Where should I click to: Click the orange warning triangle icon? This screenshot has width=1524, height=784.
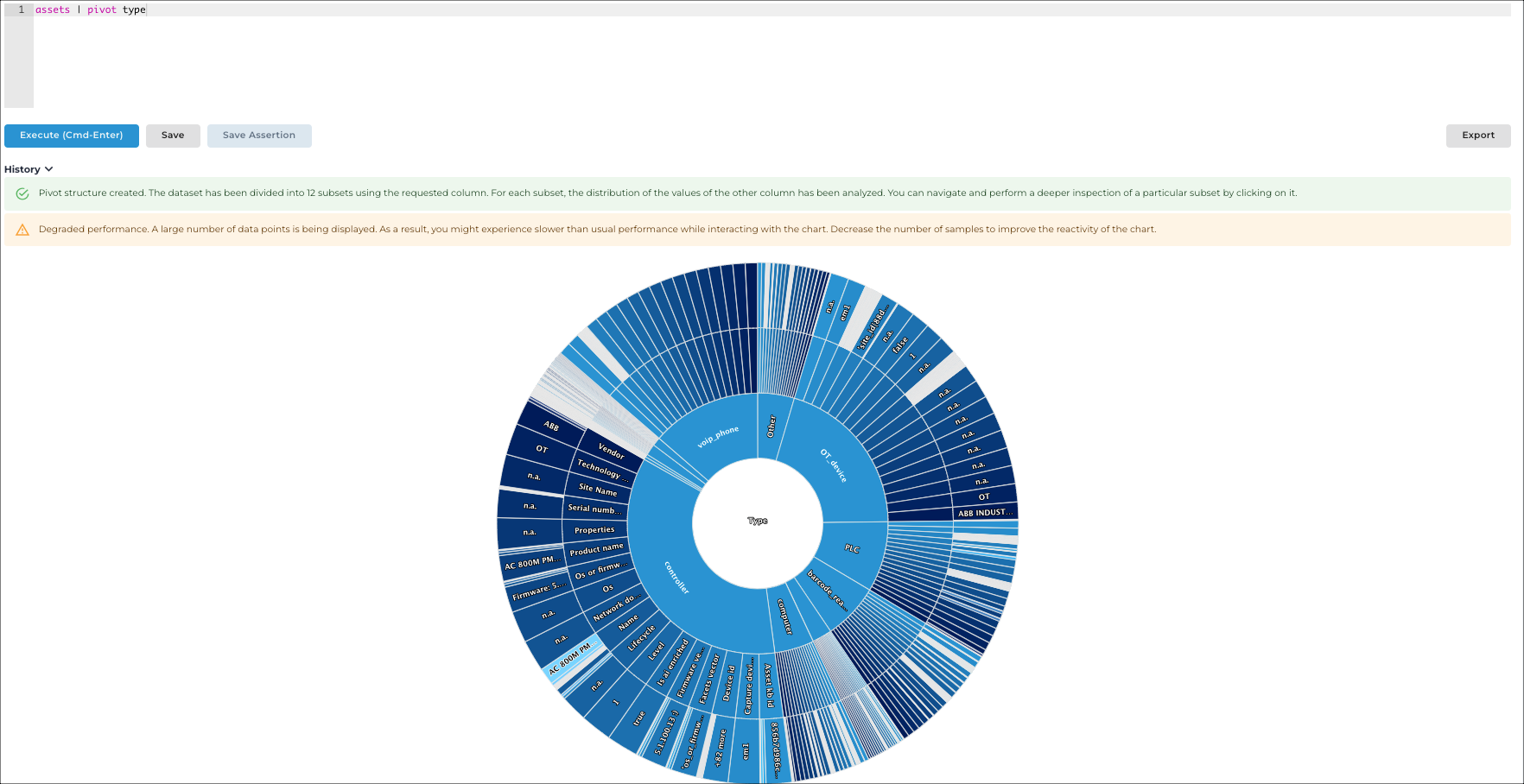click(x=22, y=230)
